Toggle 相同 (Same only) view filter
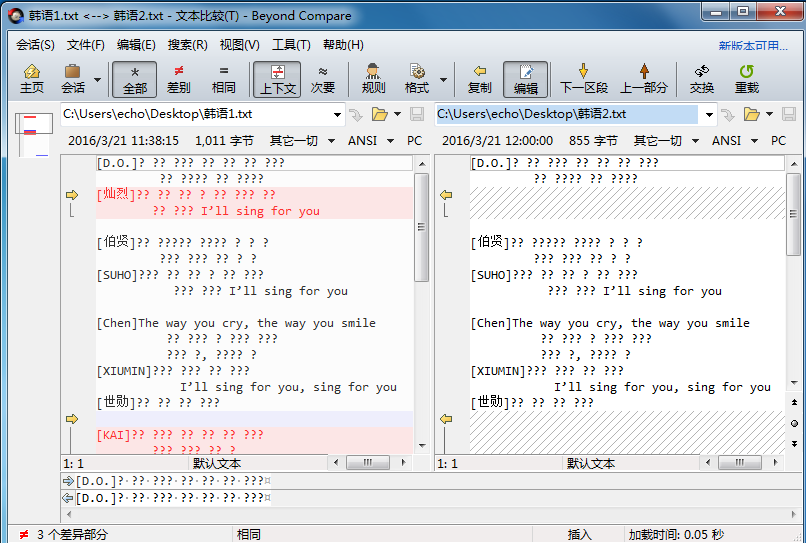Image resolution: width=806 pixels, height=543 pixels. click(x=224, y=78)
